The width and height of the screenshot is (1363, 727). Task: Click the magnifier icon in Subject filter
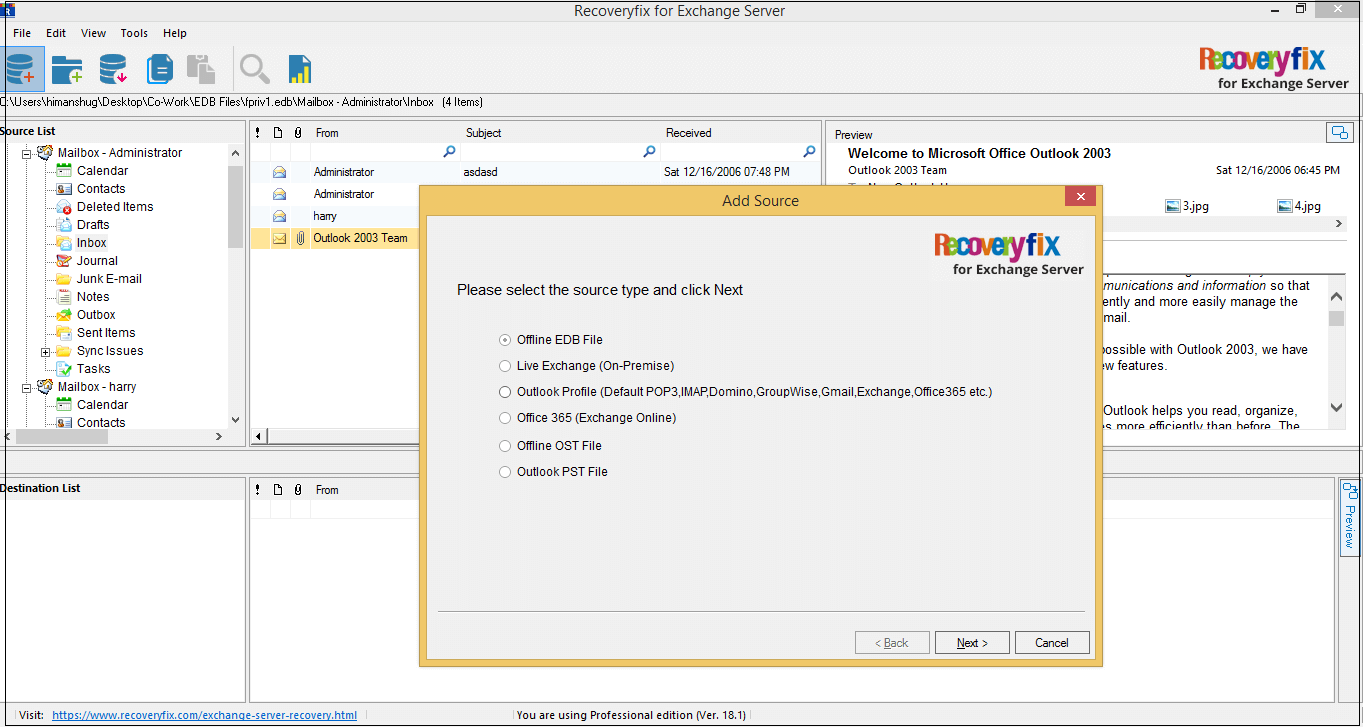coord(649,152)
